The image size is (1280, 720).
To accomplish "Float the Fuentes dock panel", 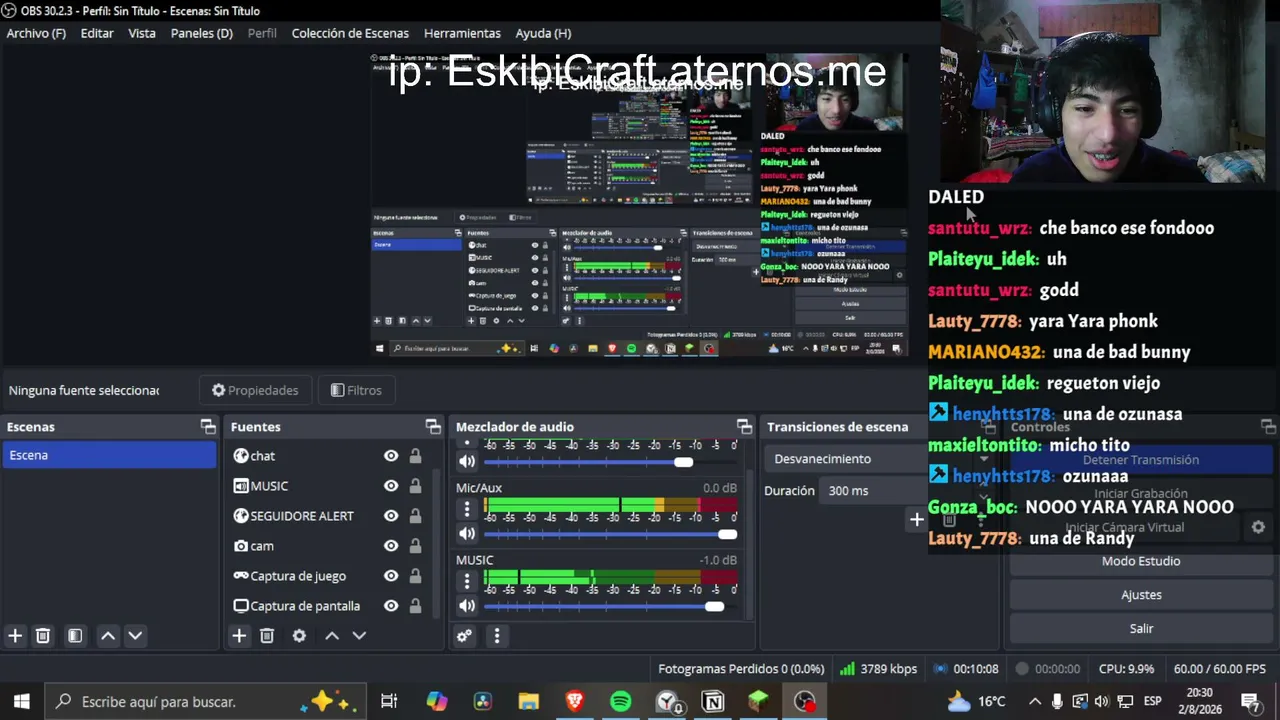I will pos(433,427).
